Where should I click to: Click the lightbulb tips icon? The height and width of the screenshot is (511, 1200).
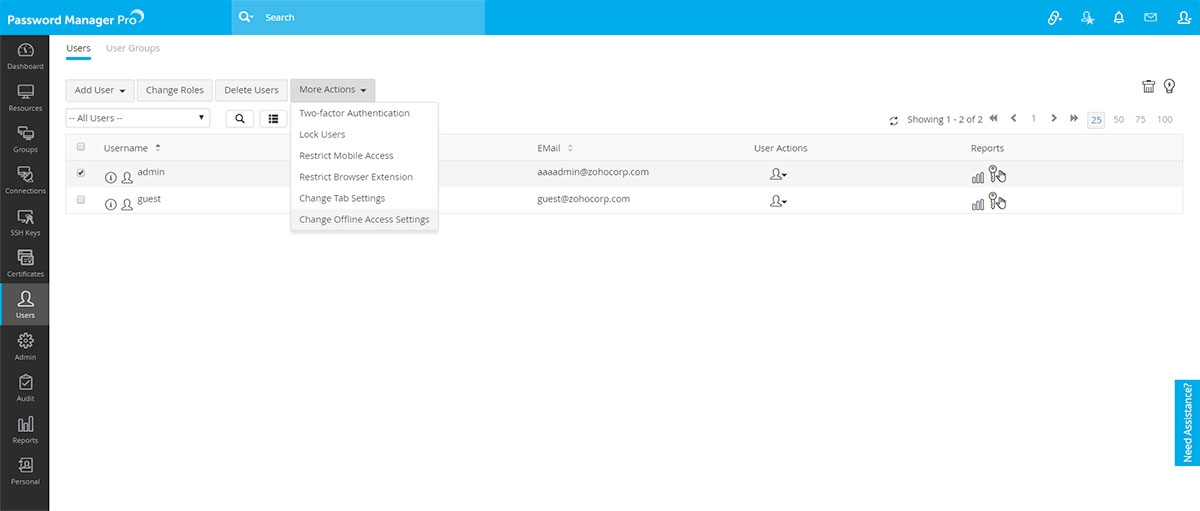(x=1169, y=87)
